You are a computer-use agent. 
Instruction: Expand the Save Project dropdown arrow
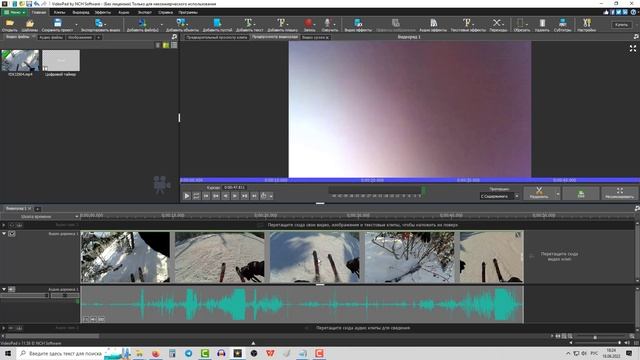click(76, 24)
